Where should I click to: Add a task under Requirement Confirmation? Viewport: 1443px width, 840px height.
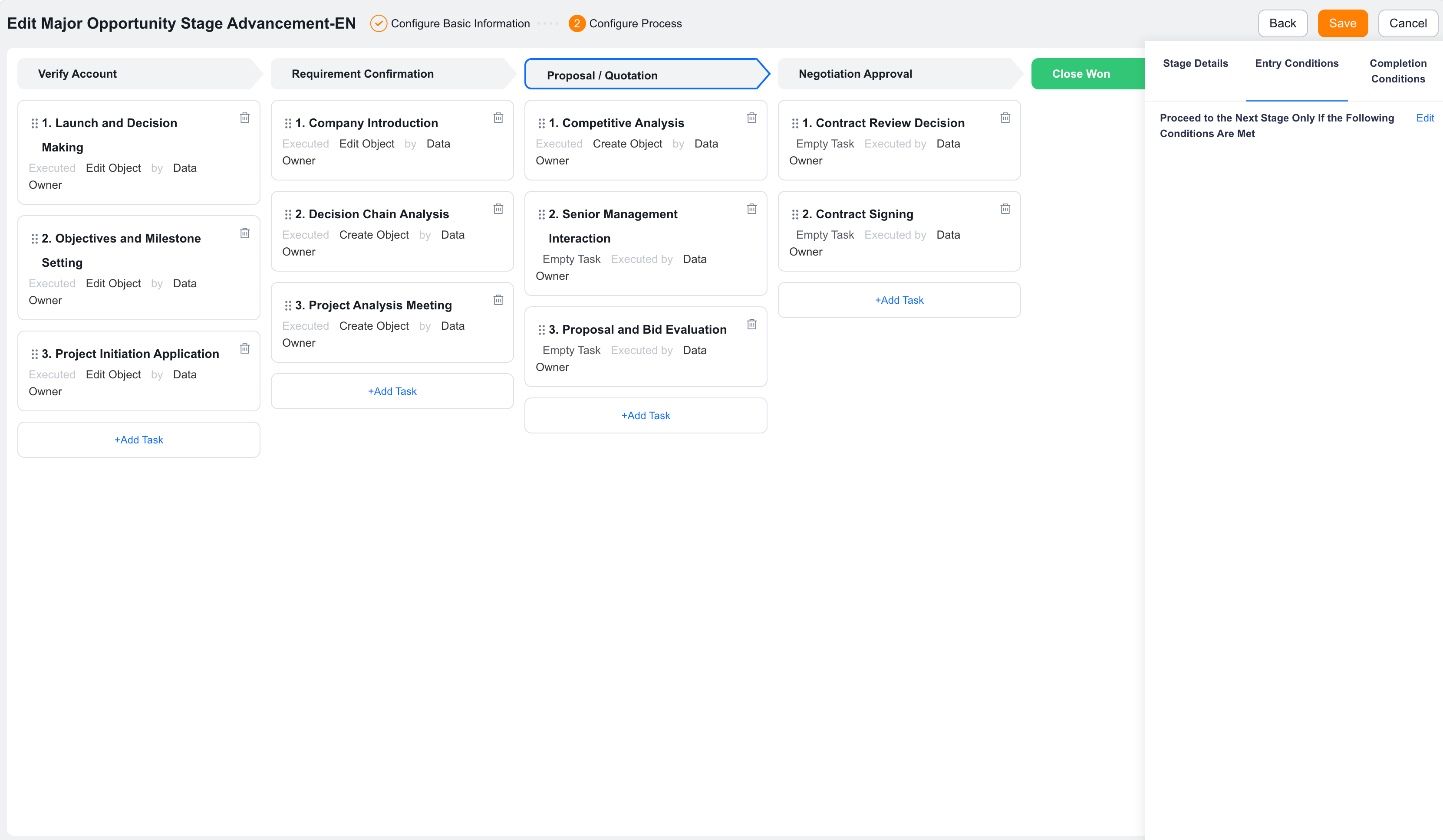point(392,391)
